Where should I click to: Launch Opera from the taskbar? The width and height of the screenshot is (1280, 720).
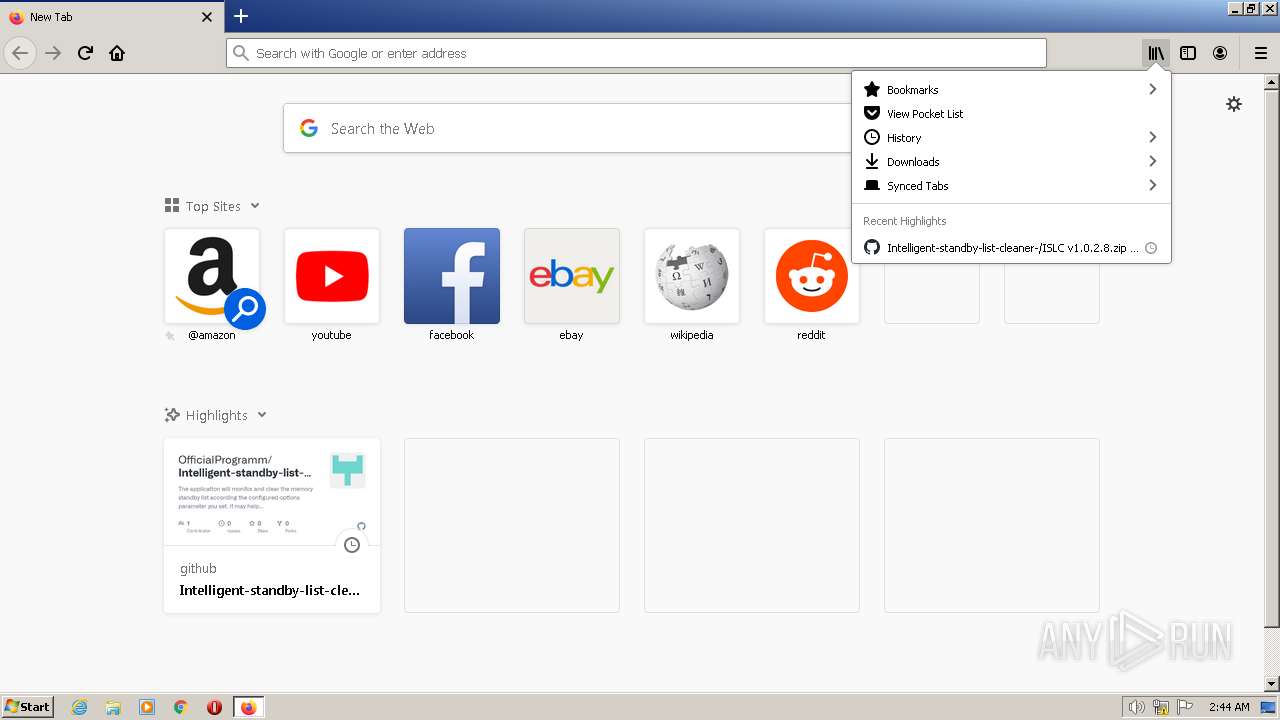[214, 707]
